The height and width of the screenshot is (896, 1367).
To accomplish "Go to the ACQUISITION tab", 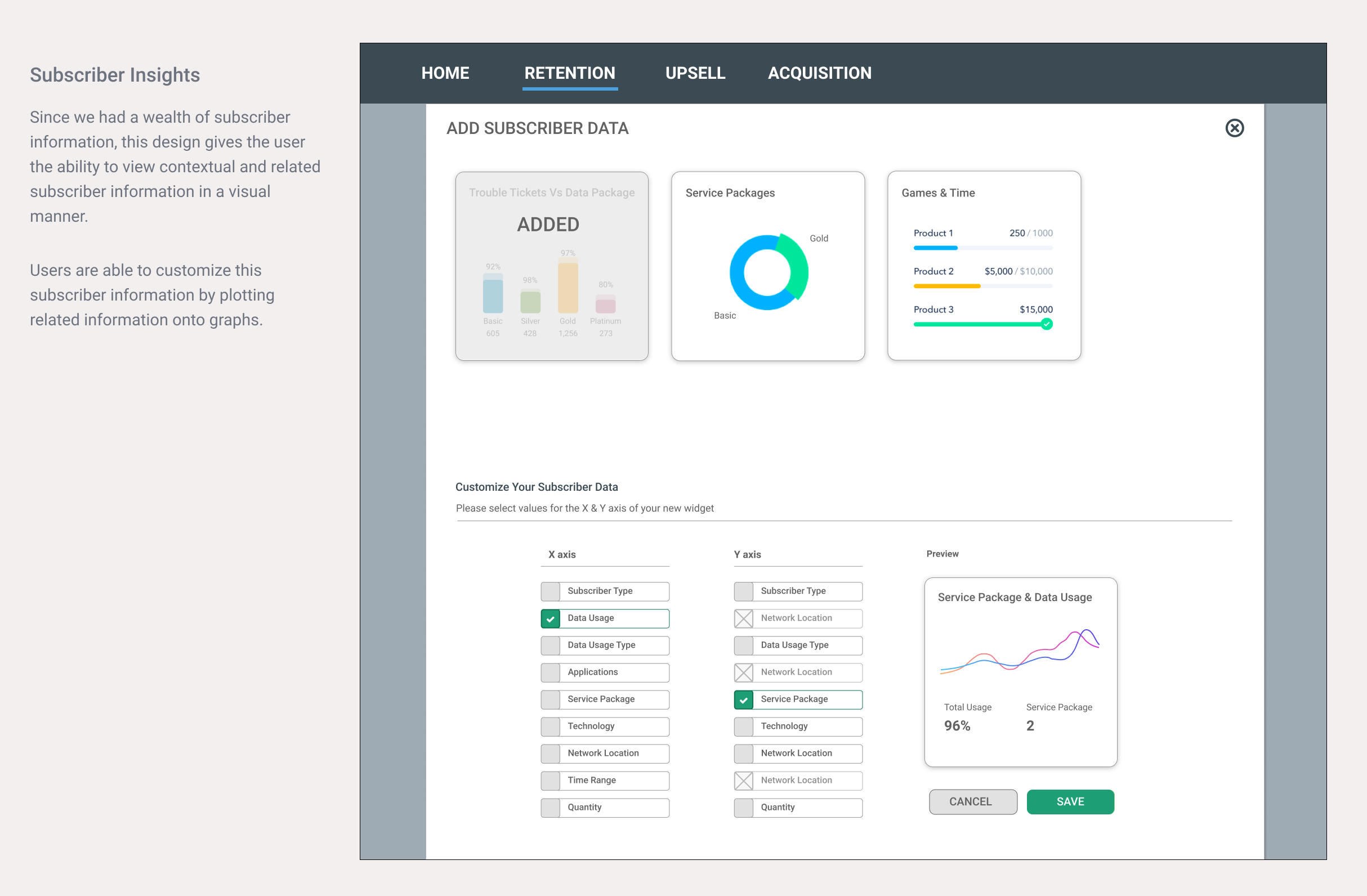I will (820, 73).
